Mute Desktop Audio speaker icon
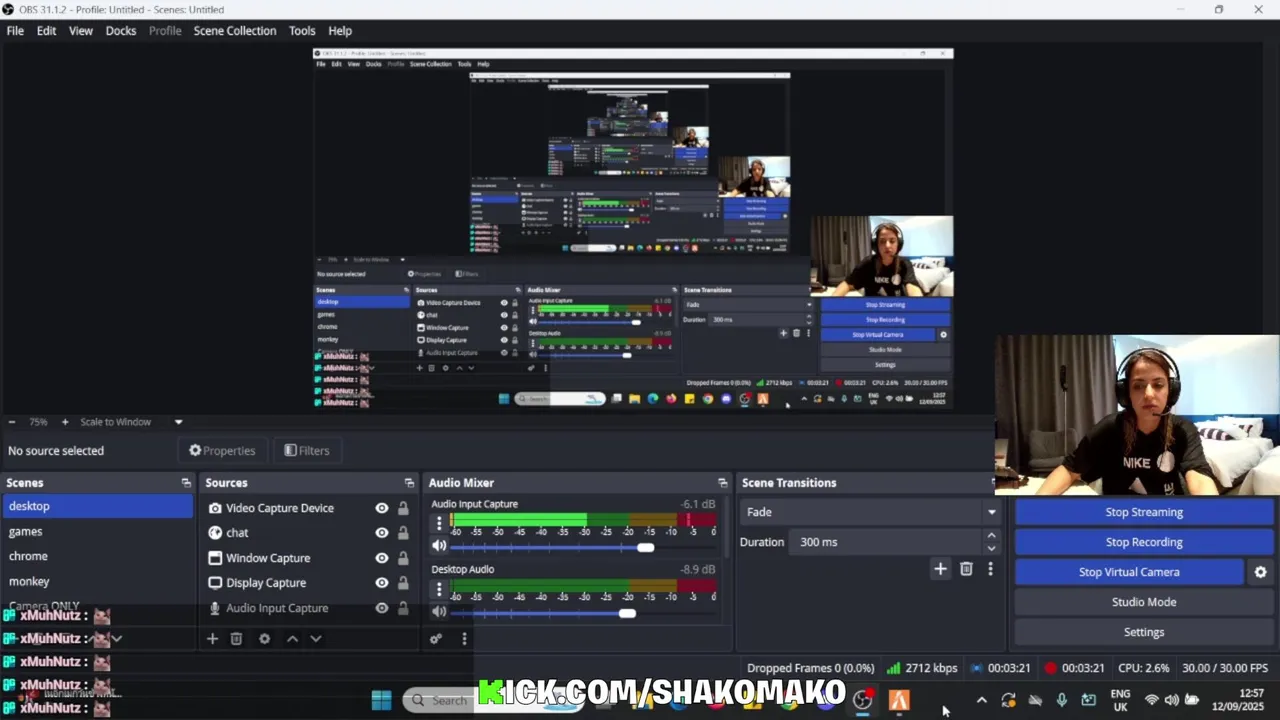Viewport: 1280px width, 720px height. pyautogui.click(x=439, y=611)
